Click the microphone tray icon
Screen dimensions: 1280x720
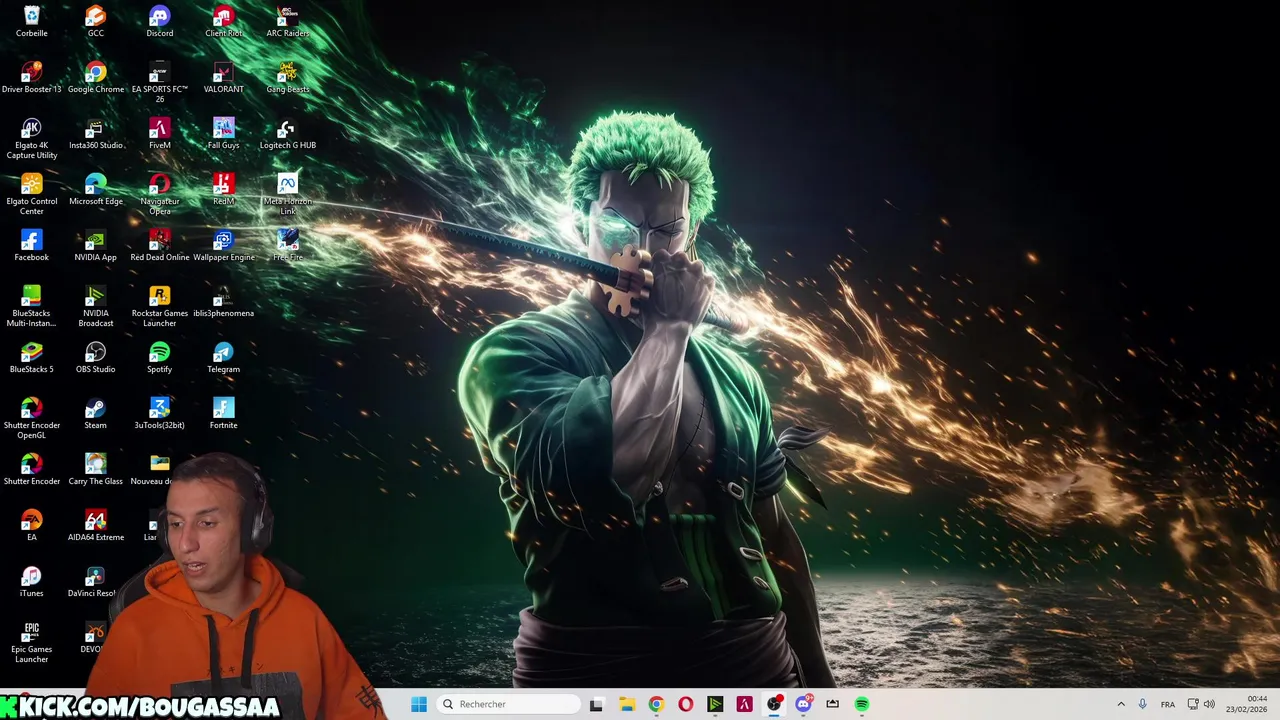coord(1142,704)
